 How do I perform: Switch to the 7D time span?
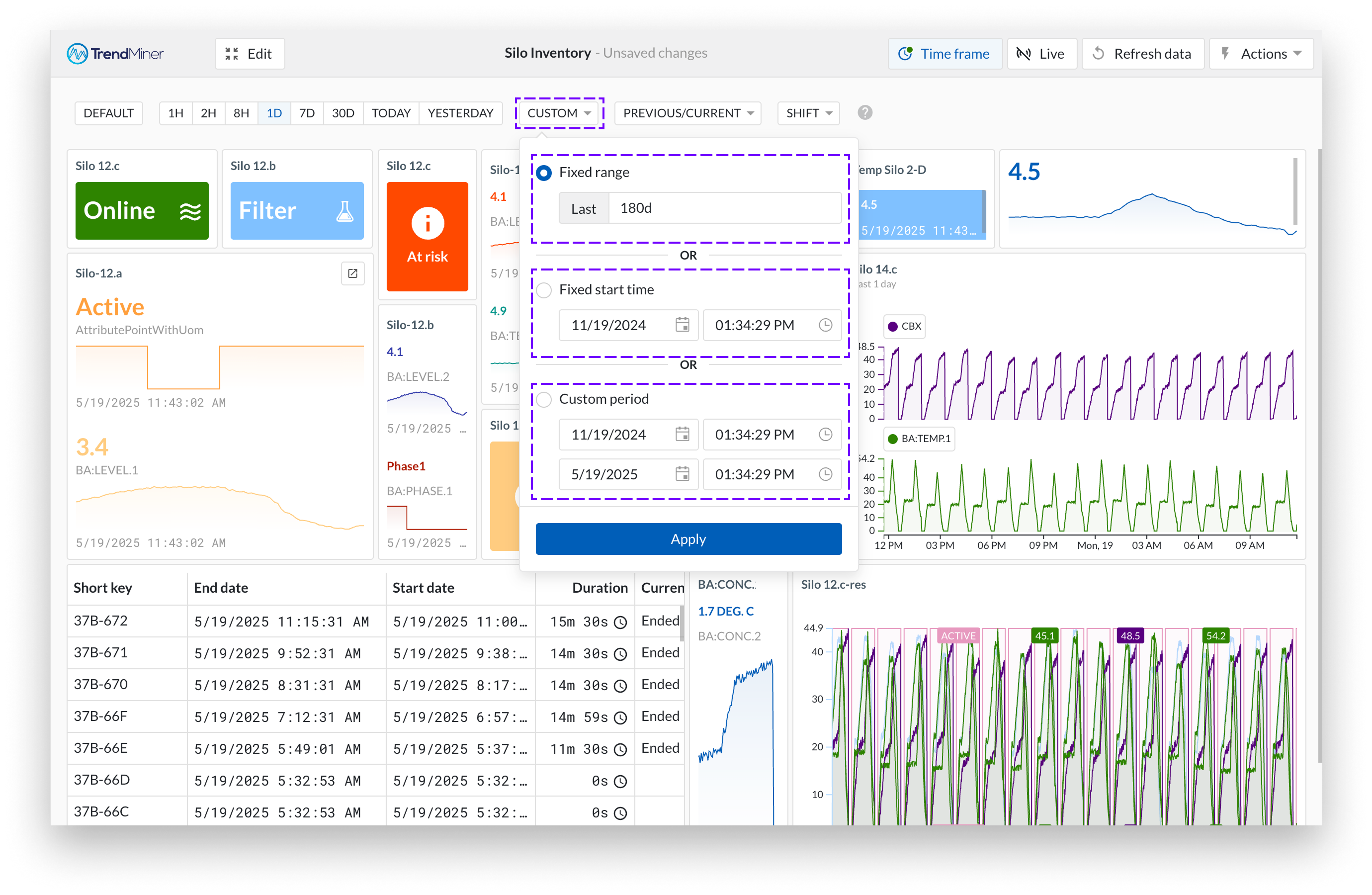pos(307,113)
